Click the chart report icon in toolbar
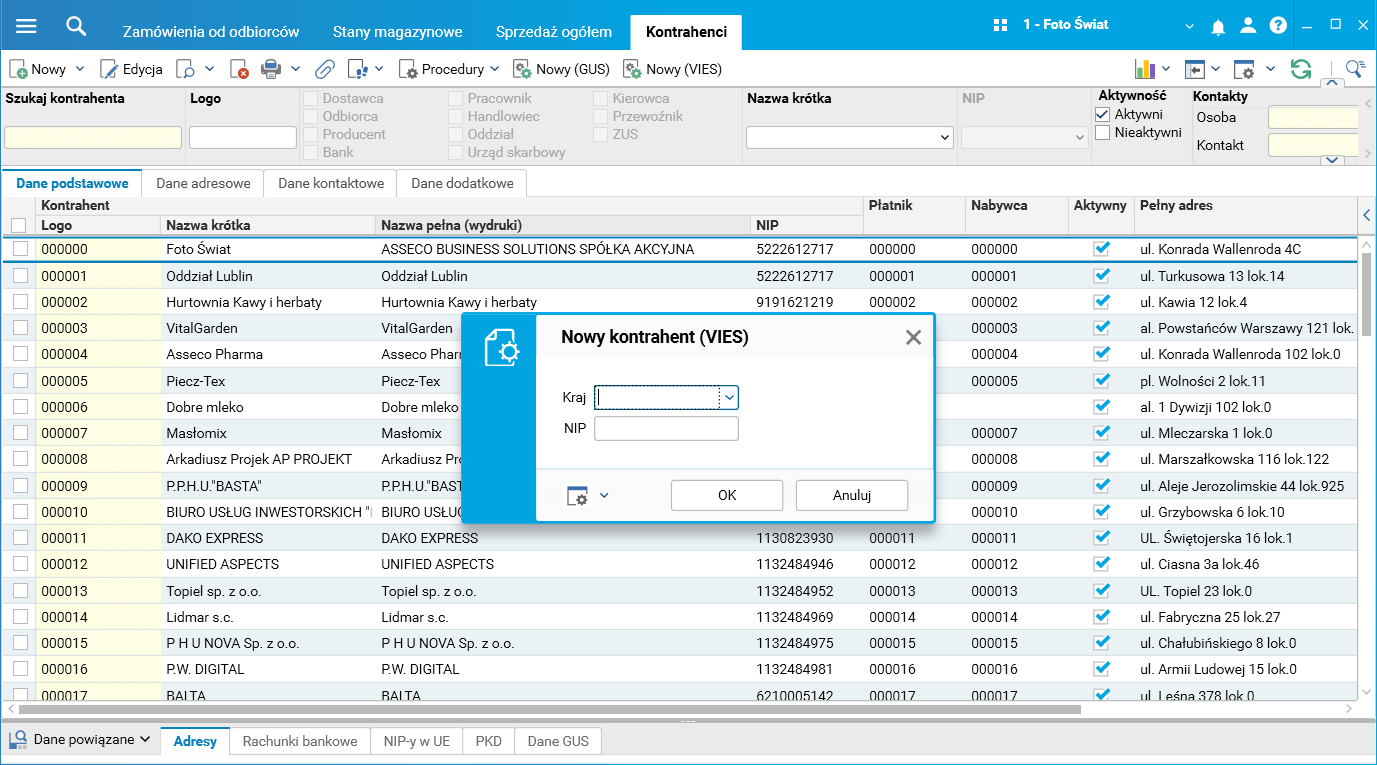Image resolution: width=1377 pixels, height=765 pixels. click(1145, 69)
